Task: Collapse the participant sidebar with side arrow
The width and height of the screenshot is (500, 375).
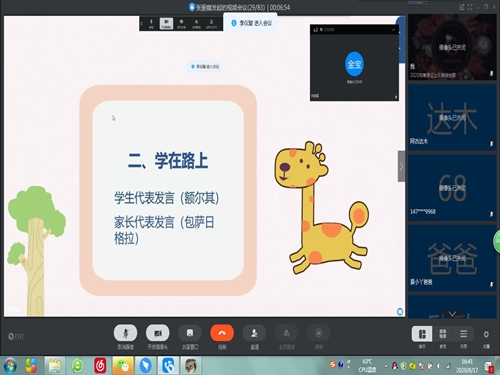Action: tap(401, 166)
